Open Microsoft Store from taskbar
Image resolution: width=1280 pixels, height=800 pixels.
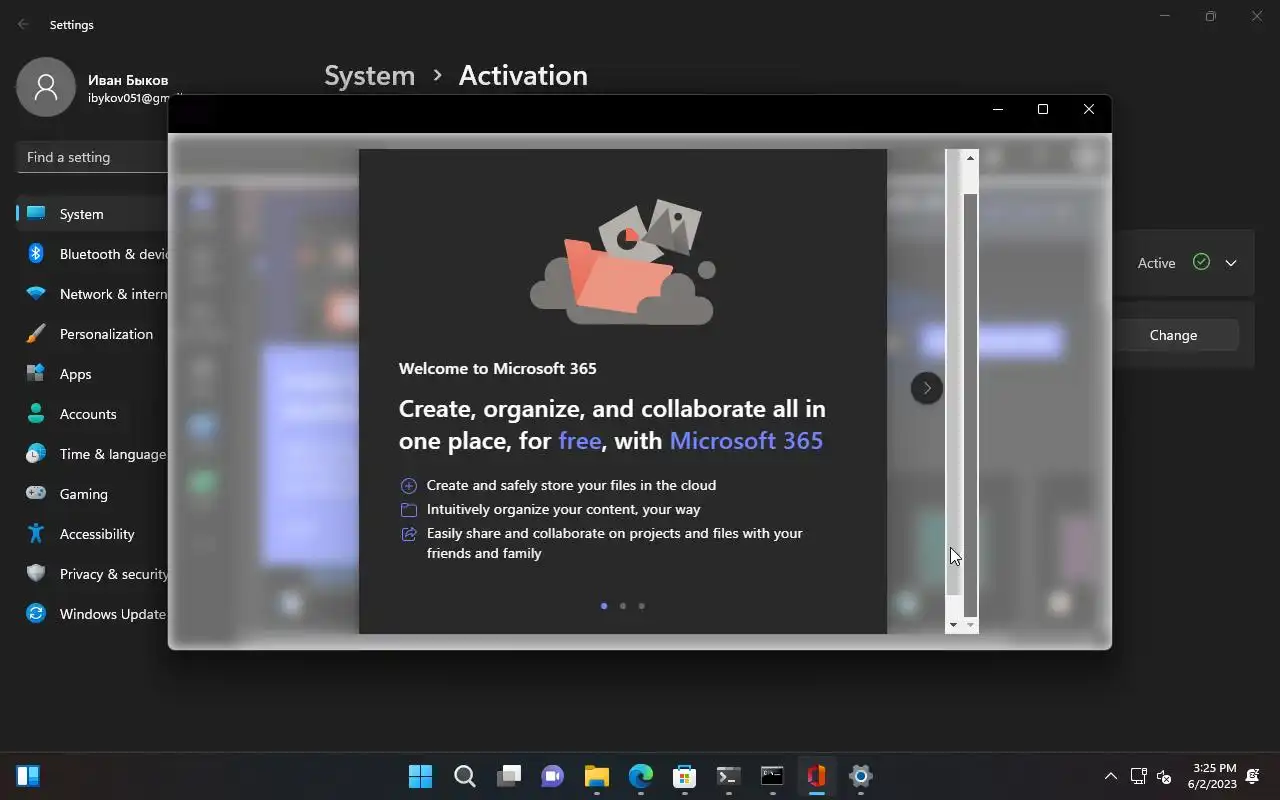tap(685, 776)
